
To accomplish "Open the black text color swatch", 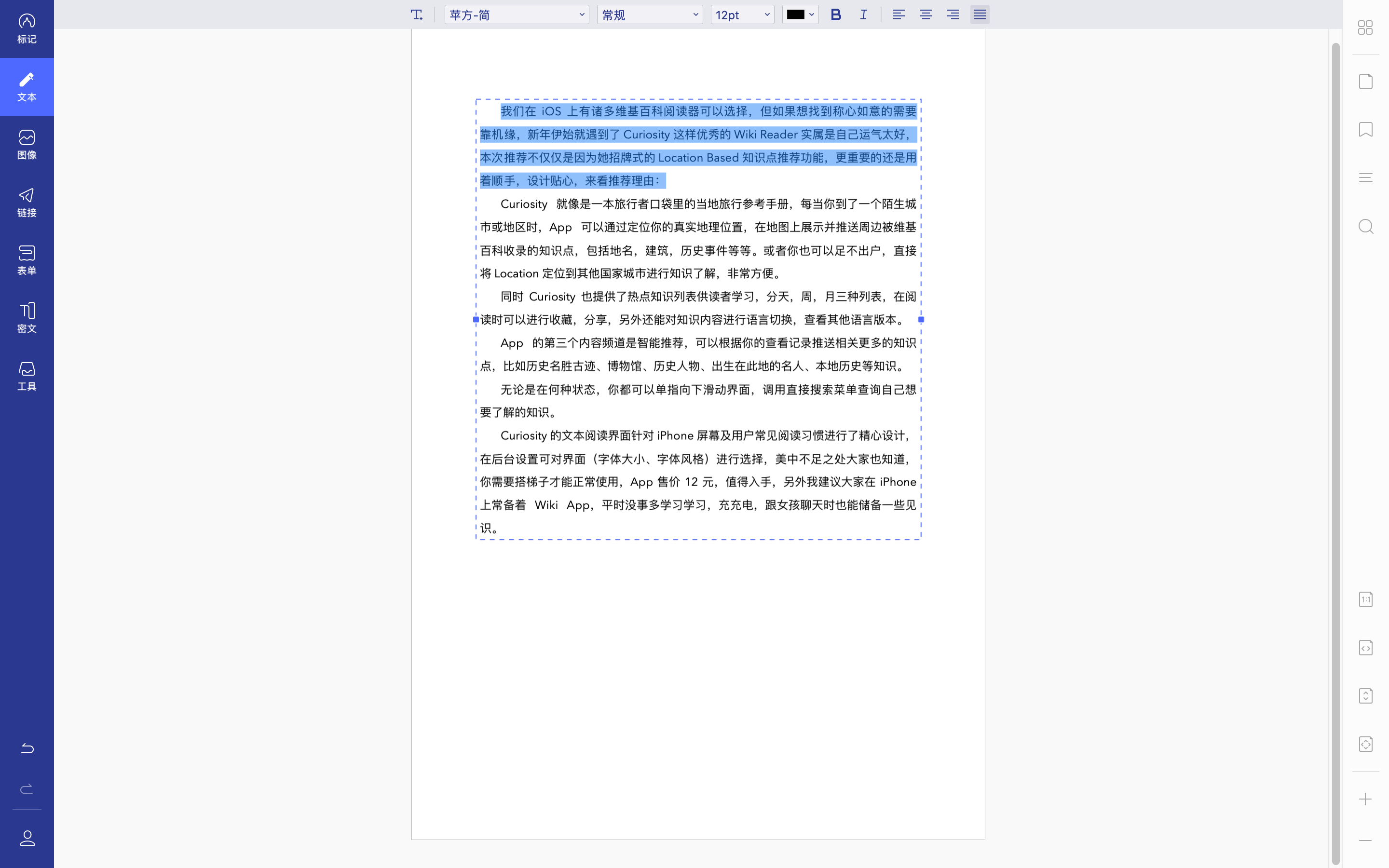I will pos(800,15).
